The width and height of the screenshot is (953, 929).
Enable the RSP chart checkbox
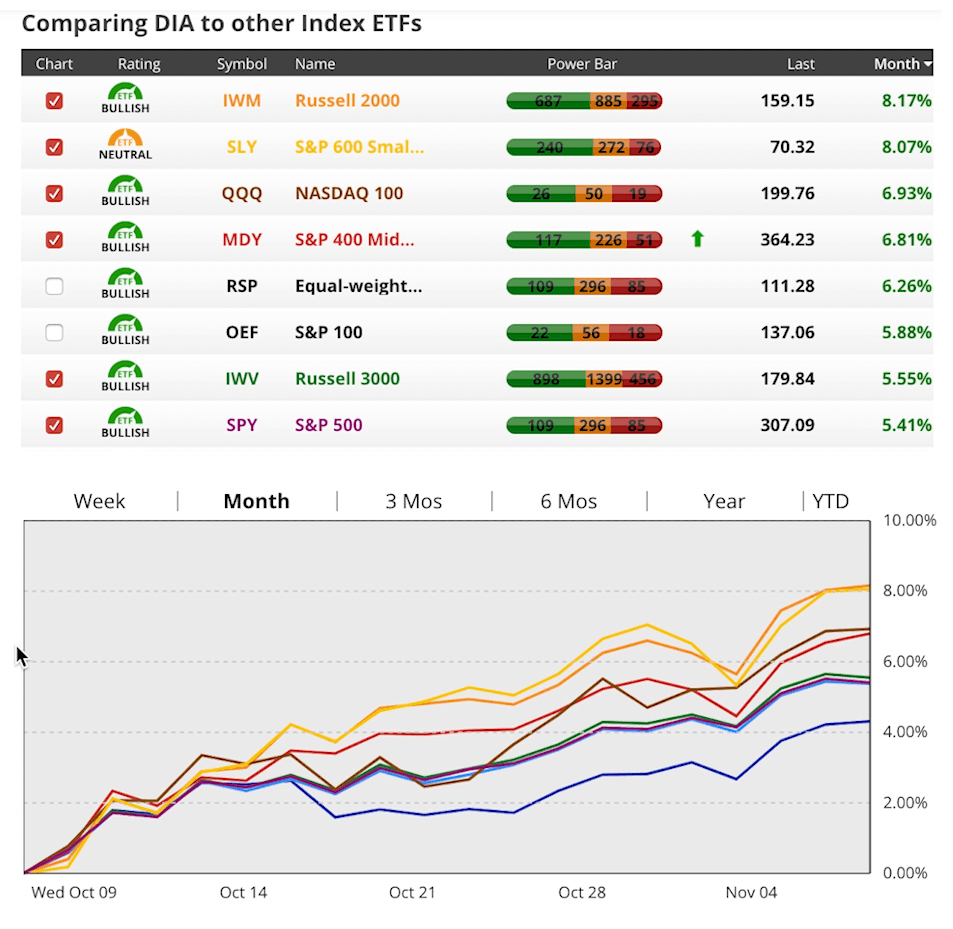pyautogui.click(x=54, y=286)
